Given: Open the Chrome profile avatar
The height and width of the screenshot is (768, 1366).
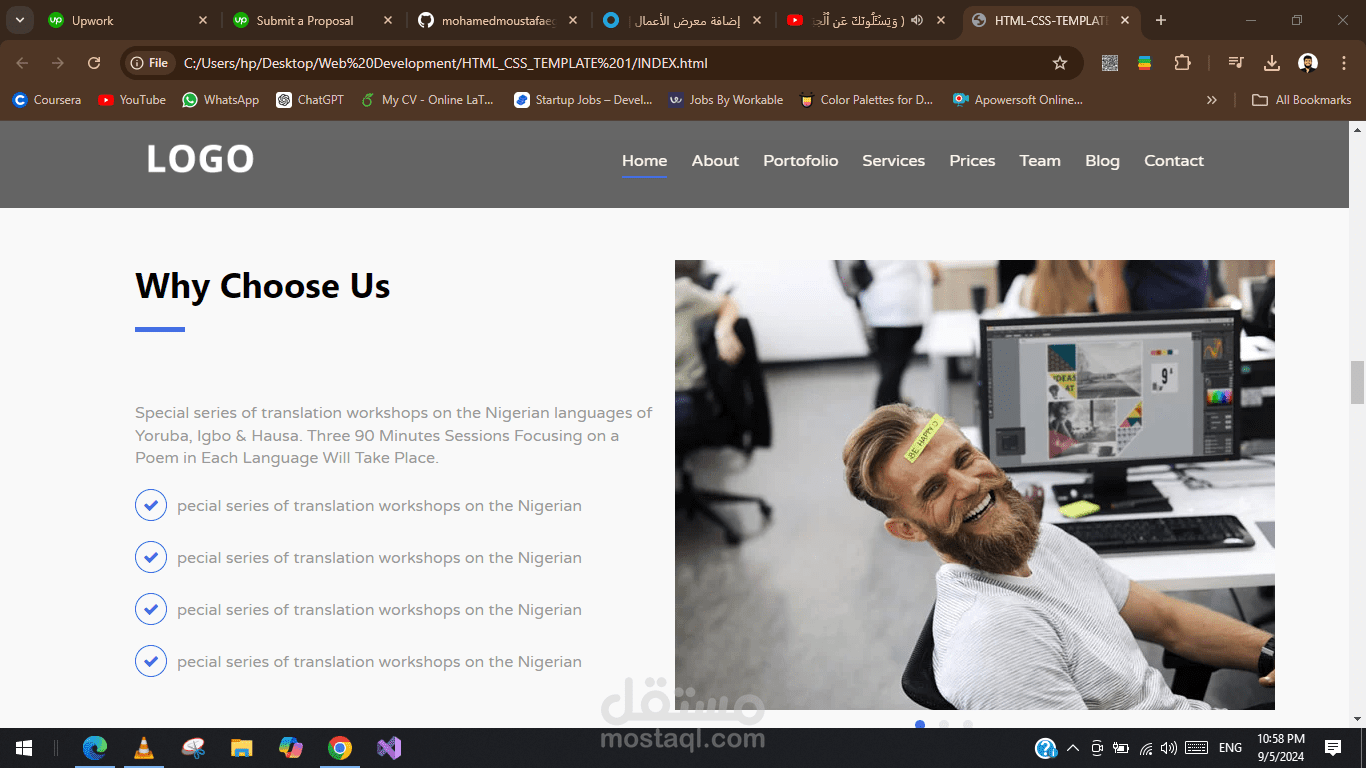Looking at the screenshot, I should [1308, 63].
